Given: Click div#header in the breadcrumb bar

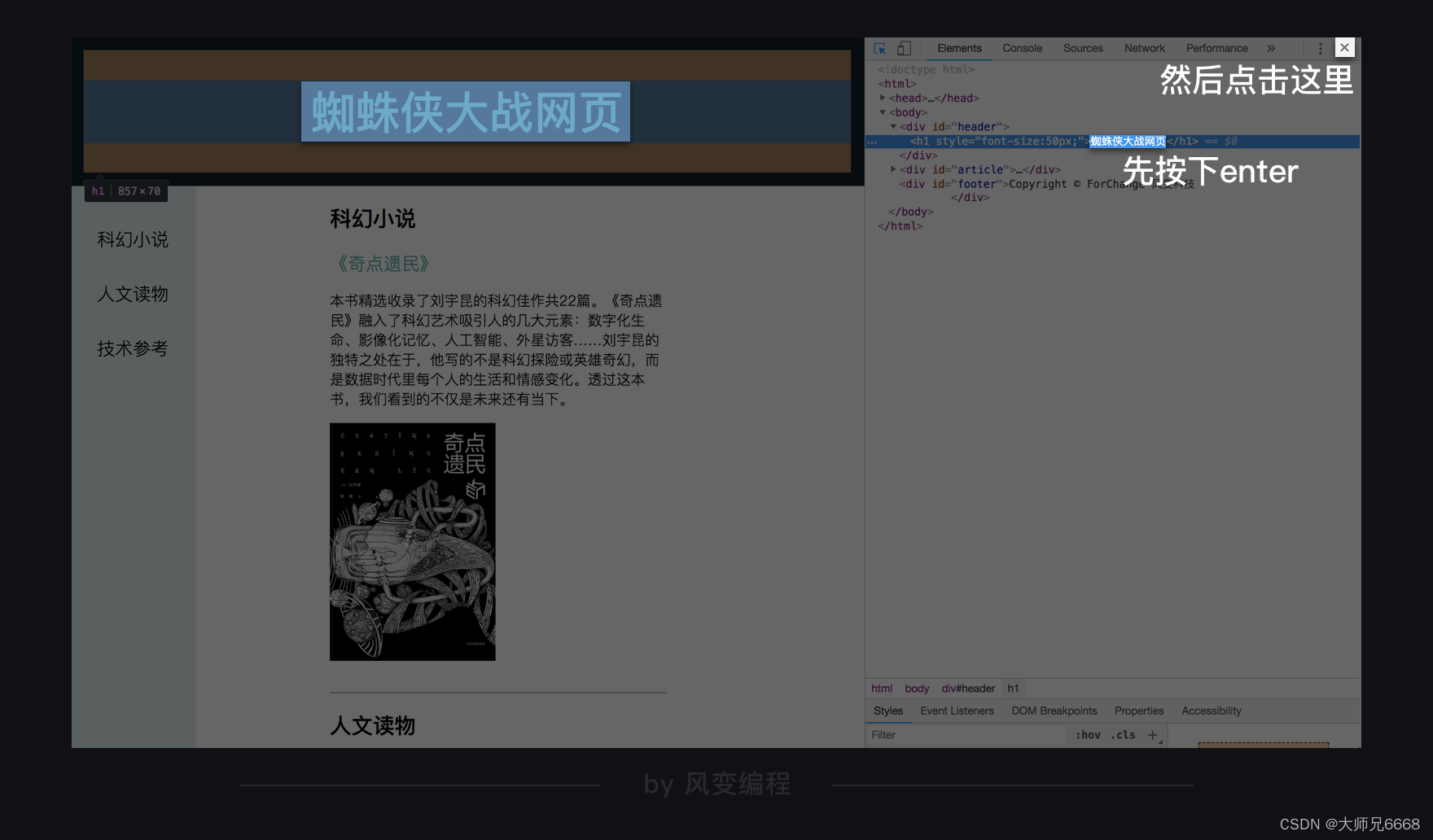Looking at the screenshot, I should click(x=968, y=689).
